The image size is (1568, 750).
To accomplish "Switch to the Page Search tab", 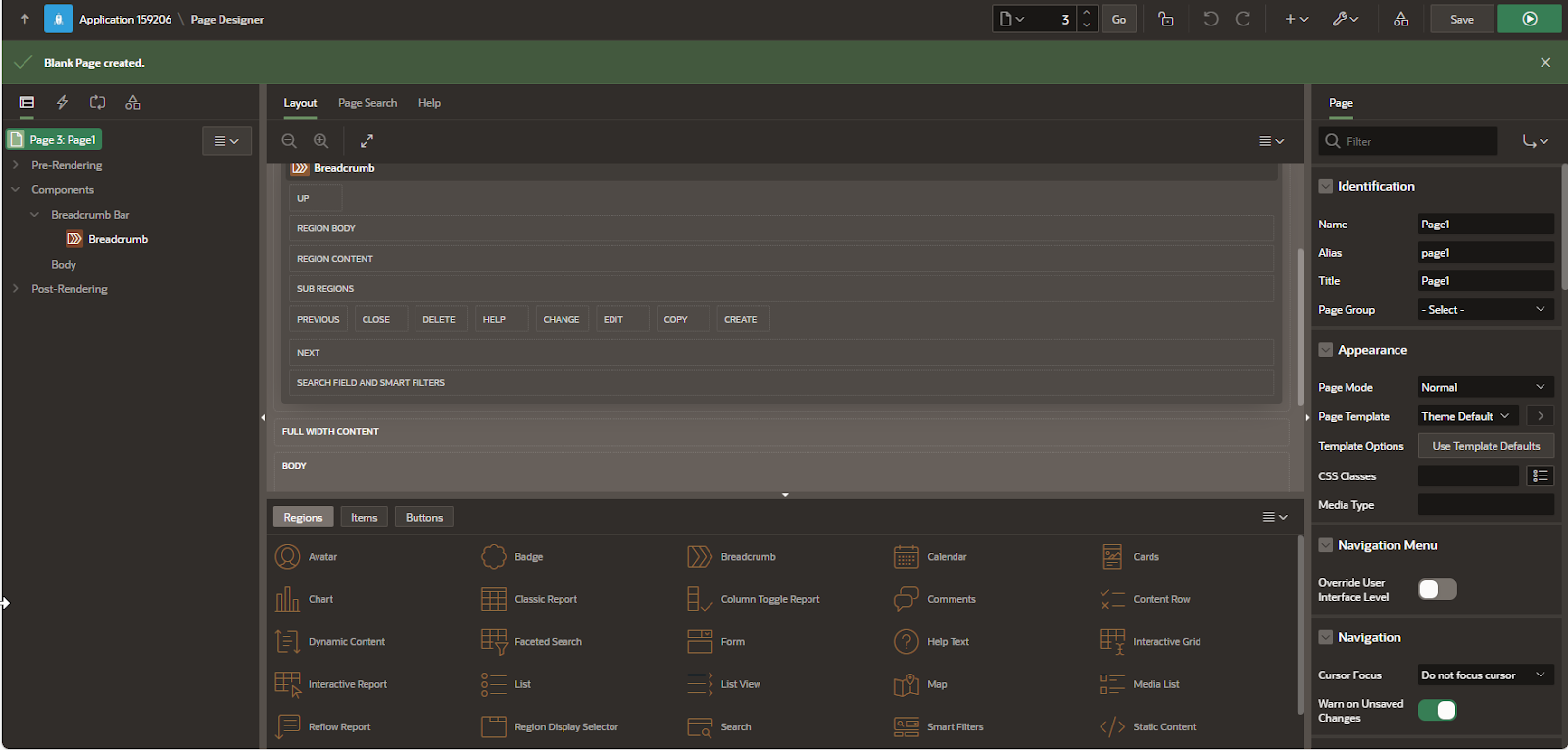I will pyautogui.click(x=367, y=103).
